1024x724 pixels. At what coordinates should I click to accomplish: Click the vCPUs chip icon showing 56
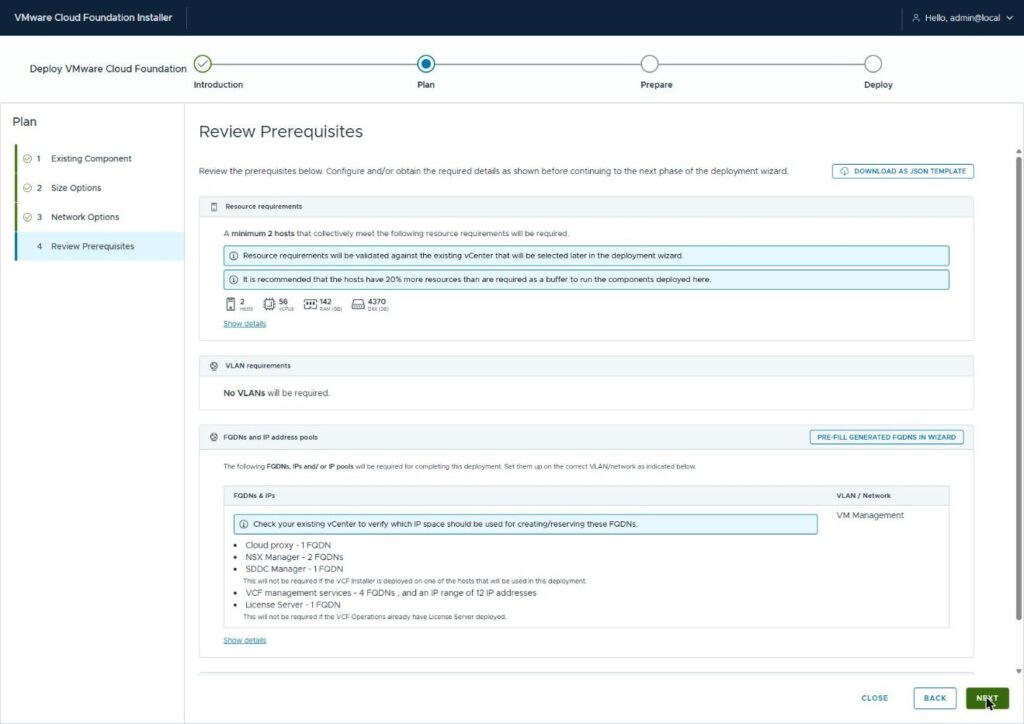269,304
